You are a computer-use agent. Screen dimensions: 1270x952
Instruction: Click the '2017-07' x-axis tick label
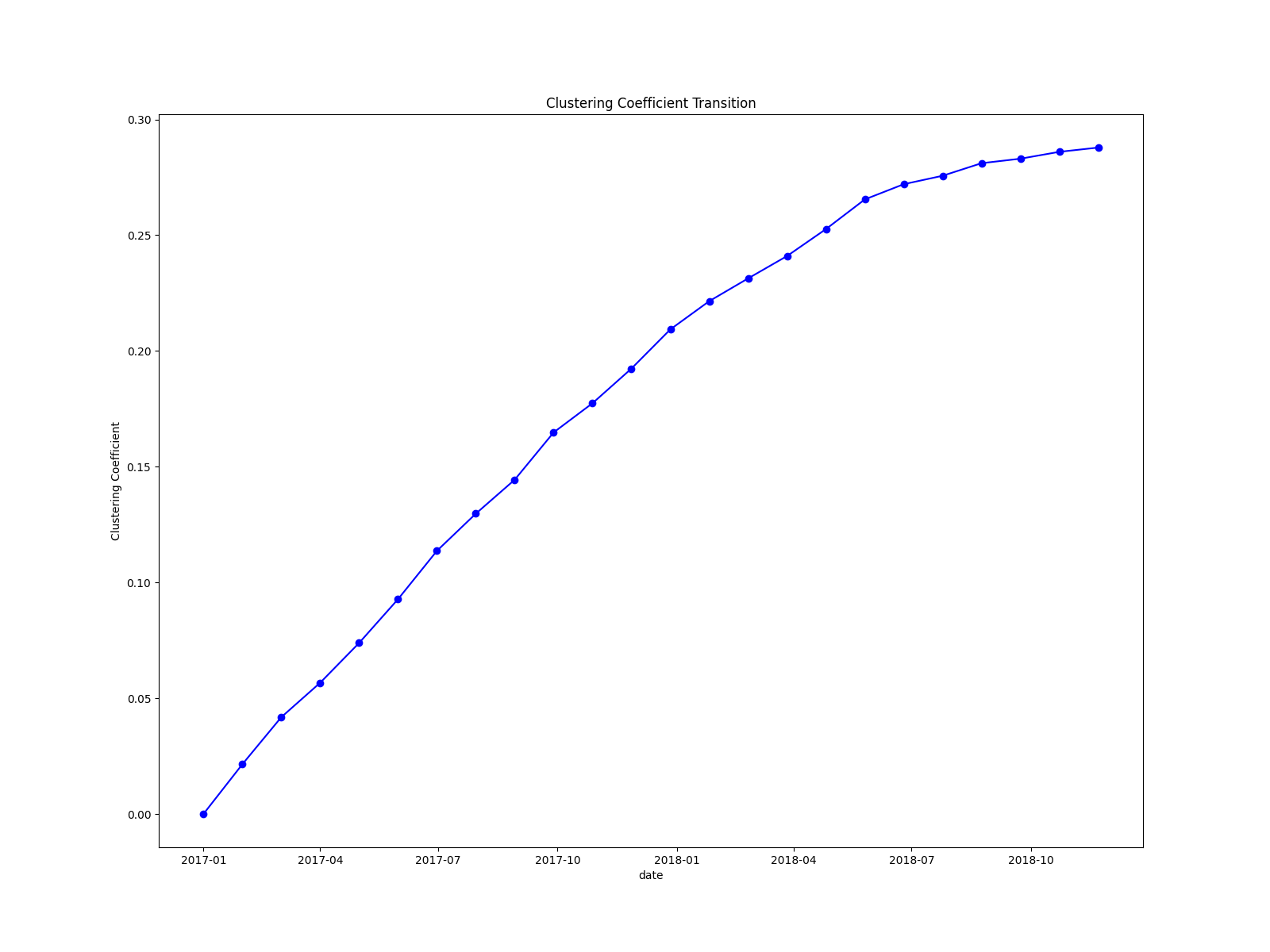pyautogui.click(x=438, y=860)
